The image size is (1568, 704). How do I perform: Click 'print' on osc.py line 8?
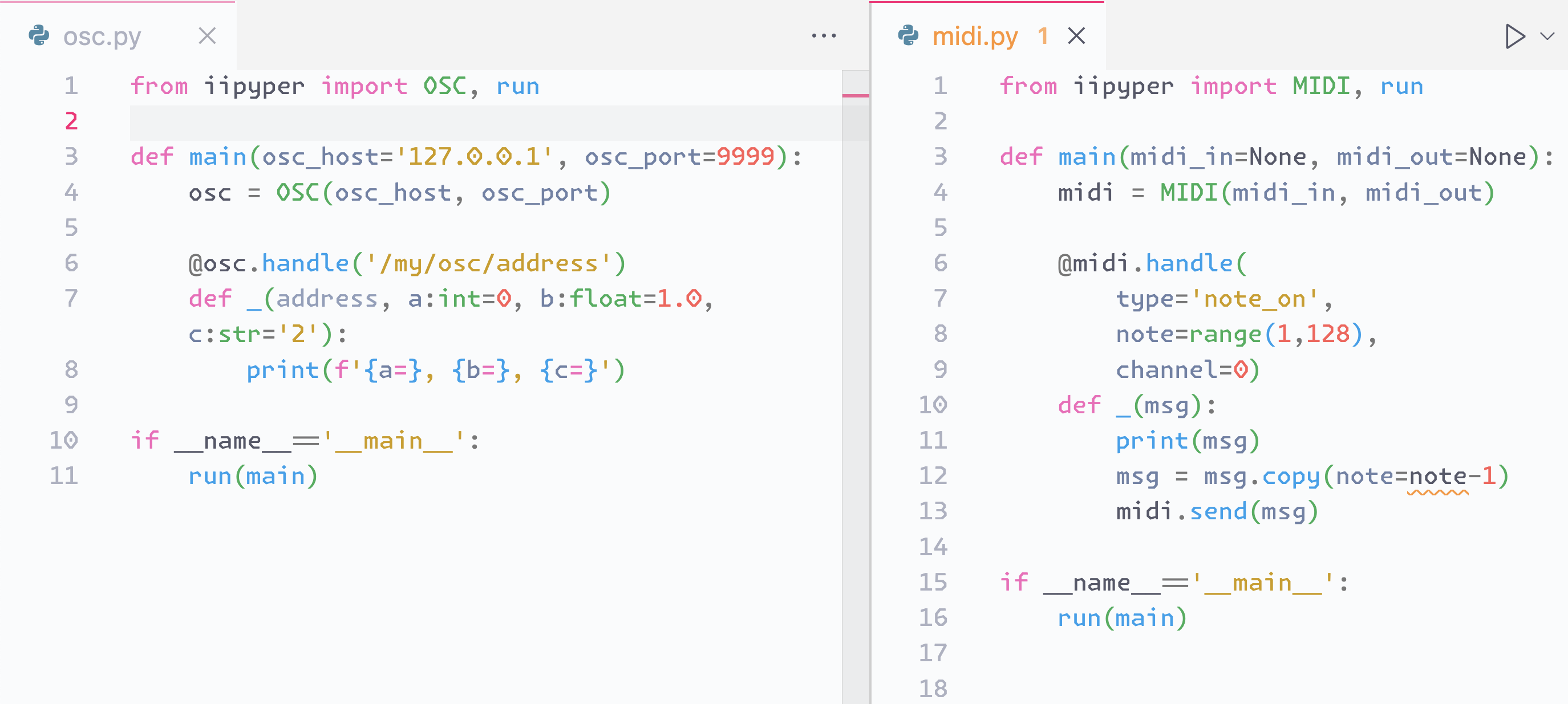(x=282, y=371)
